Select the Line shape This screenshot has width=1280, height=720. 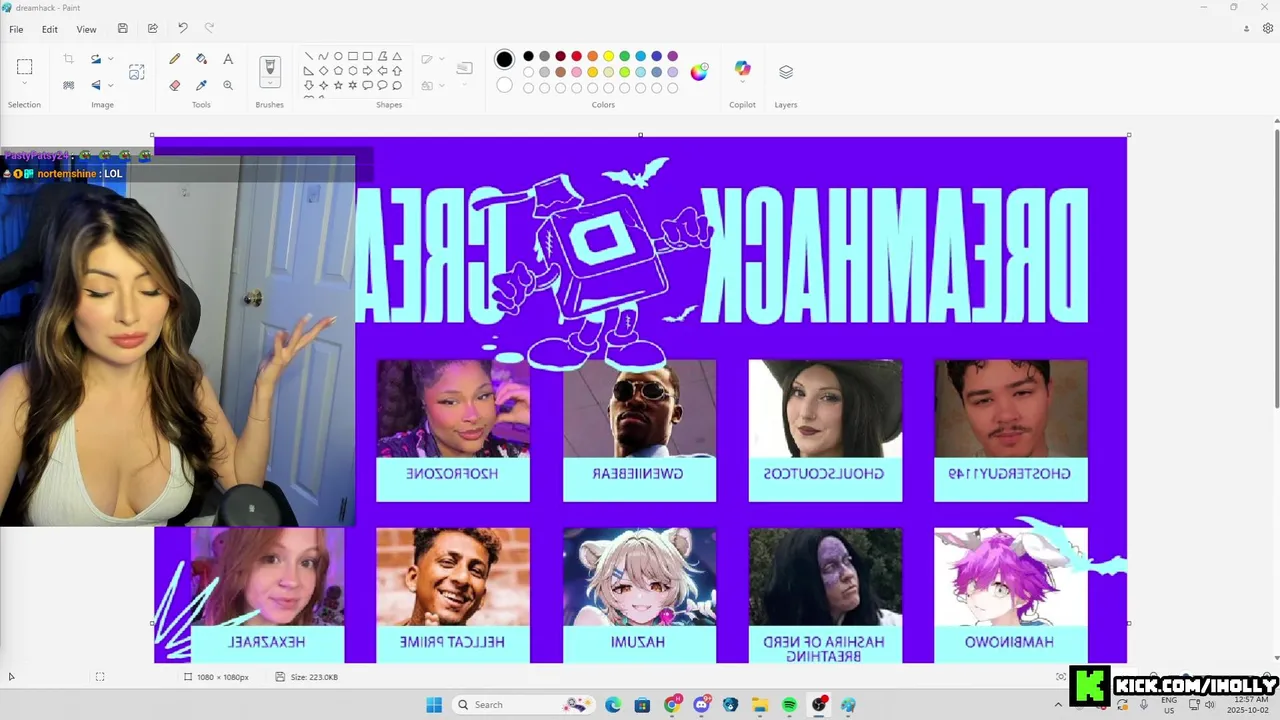coord(308,56)
